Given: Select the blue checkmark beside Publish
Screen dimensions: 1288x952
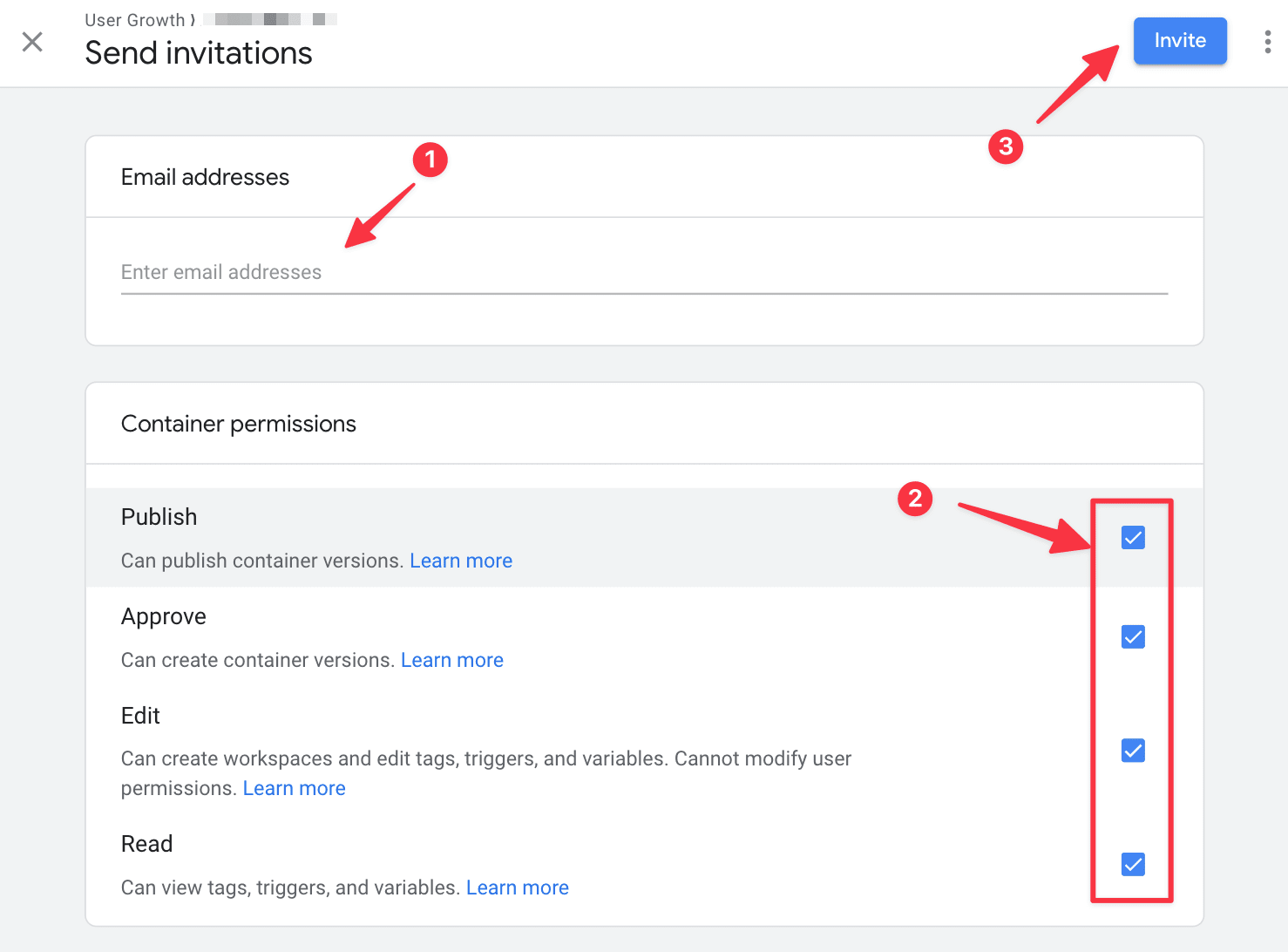Looking at the screenshot, I should point(1132,537).
